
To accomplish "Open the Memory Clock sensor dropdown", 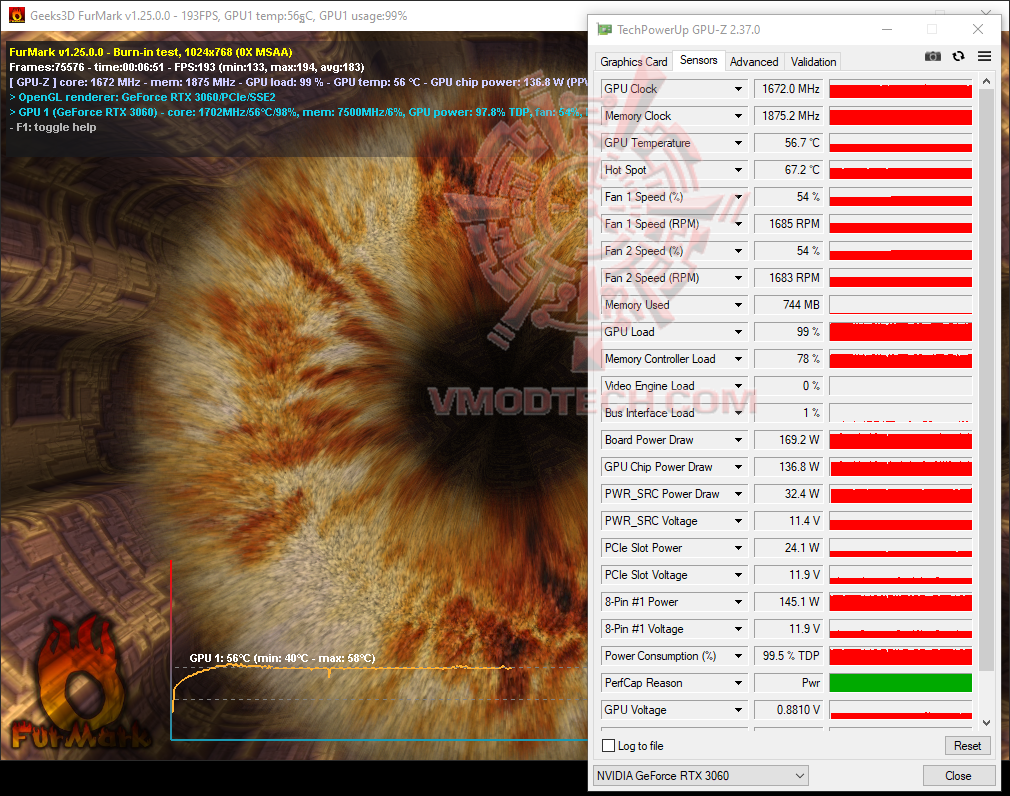I will [x=738, y=116].
